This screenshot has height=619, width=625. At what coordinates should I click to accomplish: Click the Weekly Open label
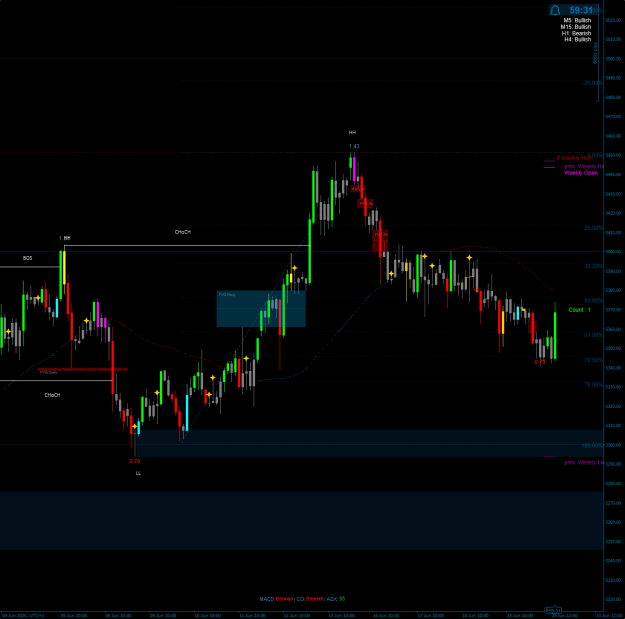(x=581, y=173)
